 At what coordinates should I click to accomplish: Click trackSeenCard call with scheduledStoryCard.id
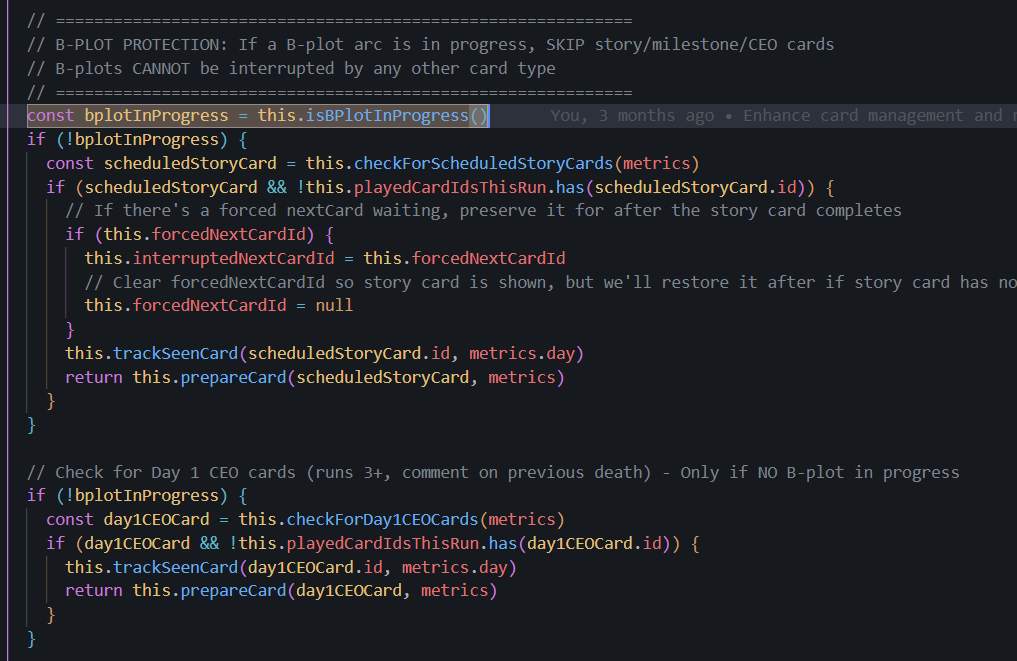coord(324,354)
